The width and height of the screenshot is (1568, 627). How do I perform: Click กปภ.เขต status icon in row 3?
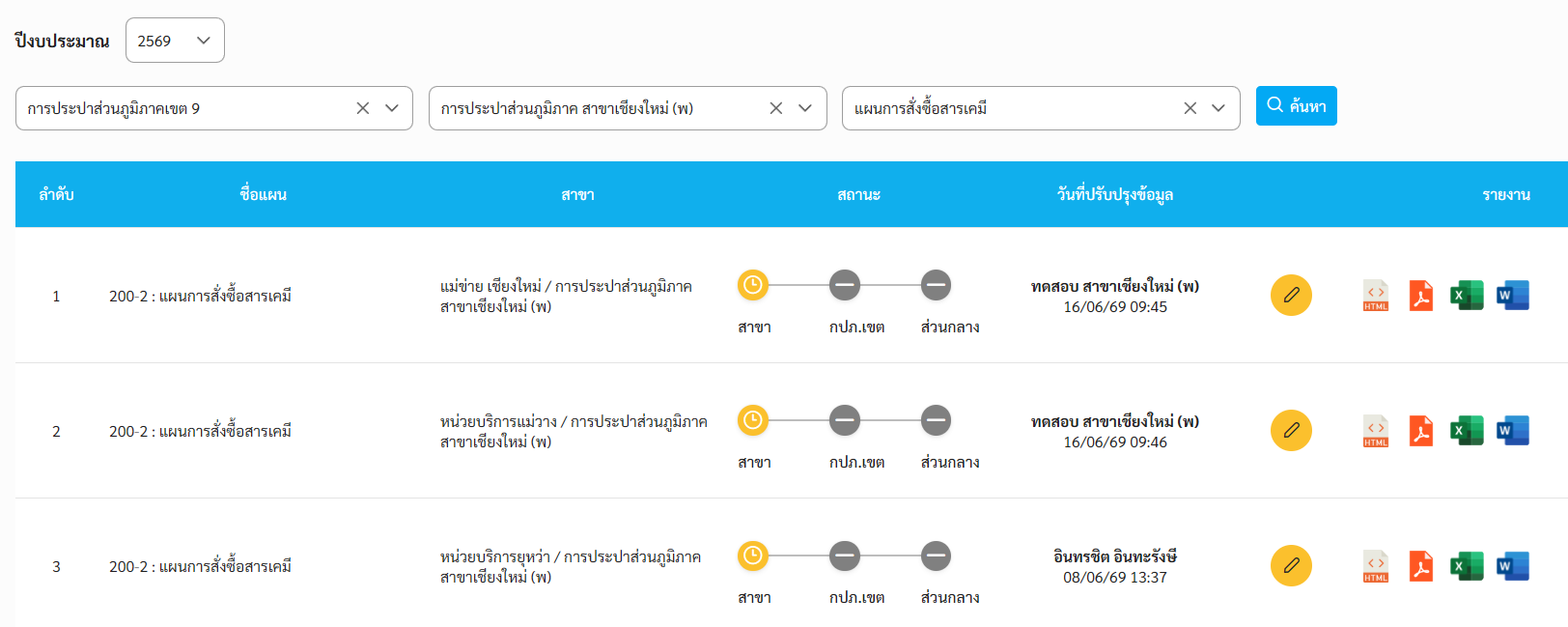(845, 556)
